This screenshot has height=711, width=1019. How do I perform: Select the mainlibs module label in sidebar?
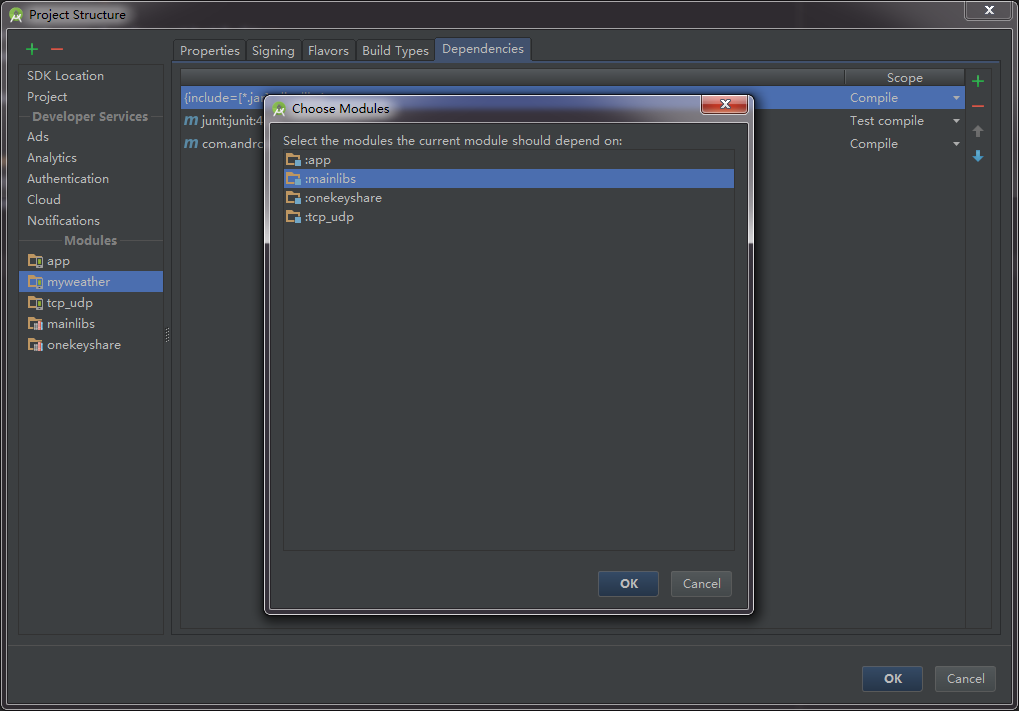tap(70, 324)
